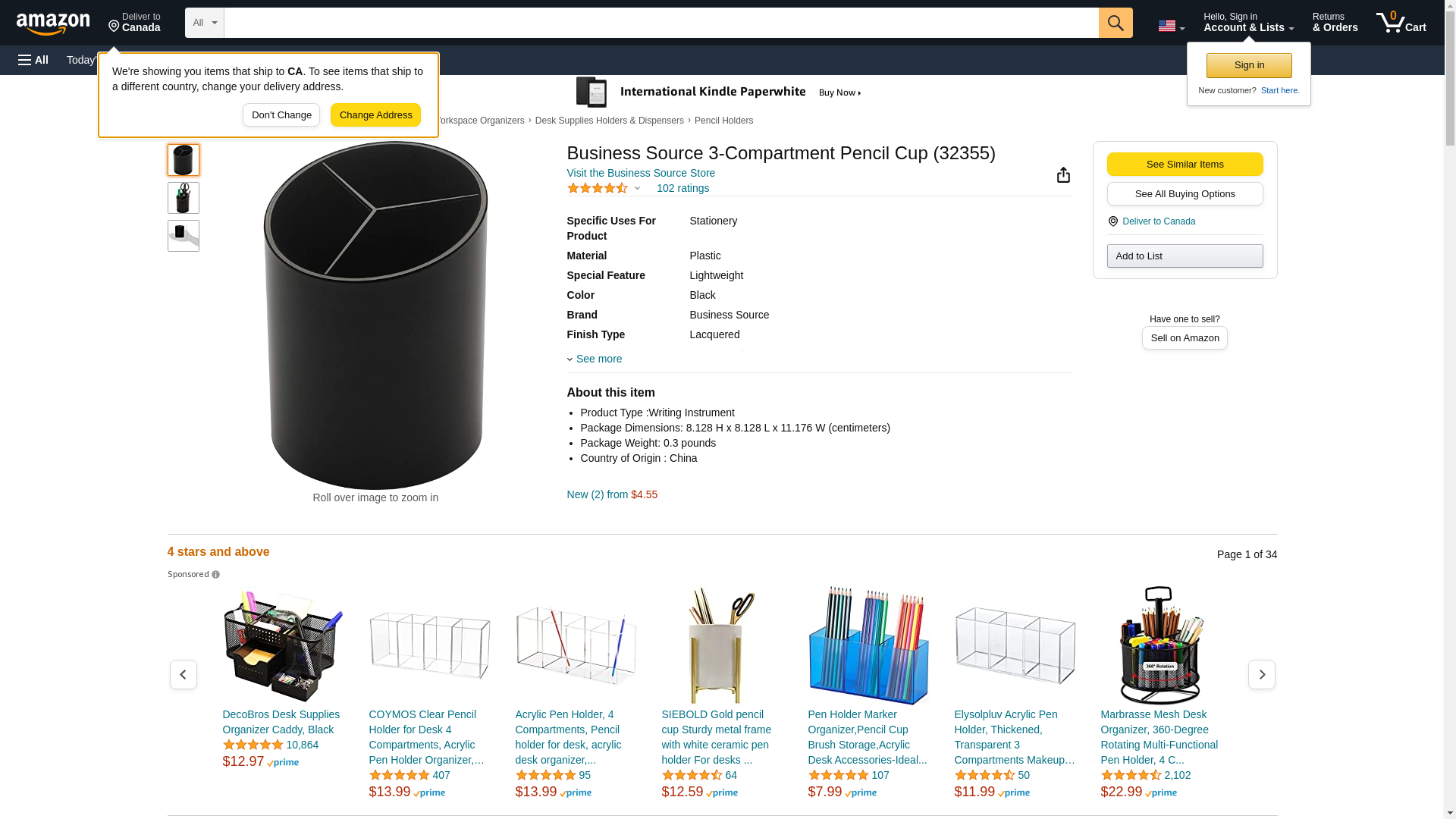This screenshot has width=1456, height=819.
Task: Click the Add to List button
Action: point(1185,256)
